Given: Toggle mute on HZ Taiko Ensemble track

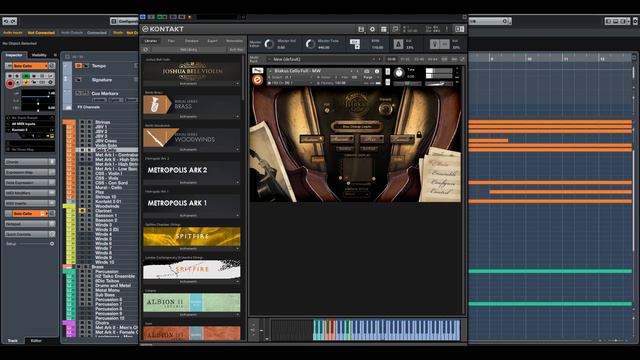Looking at the screenshot, I should pos(82,276).
